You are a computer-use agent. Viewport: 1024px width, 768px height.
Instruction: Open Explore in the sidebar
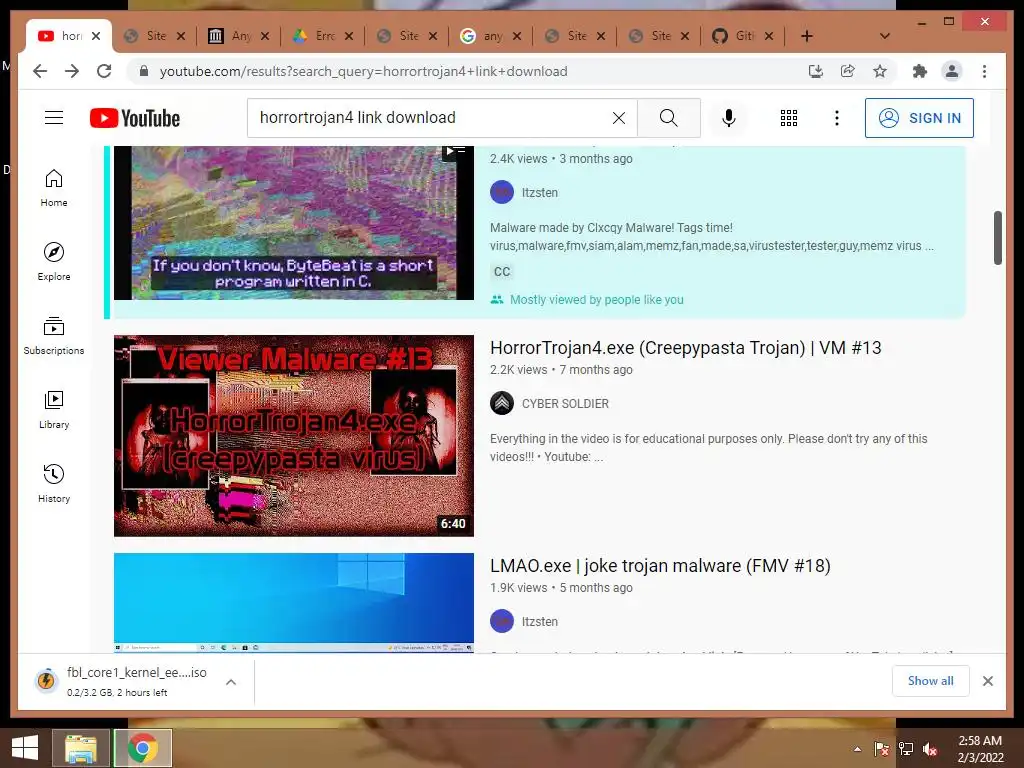[x=54, y=262]
